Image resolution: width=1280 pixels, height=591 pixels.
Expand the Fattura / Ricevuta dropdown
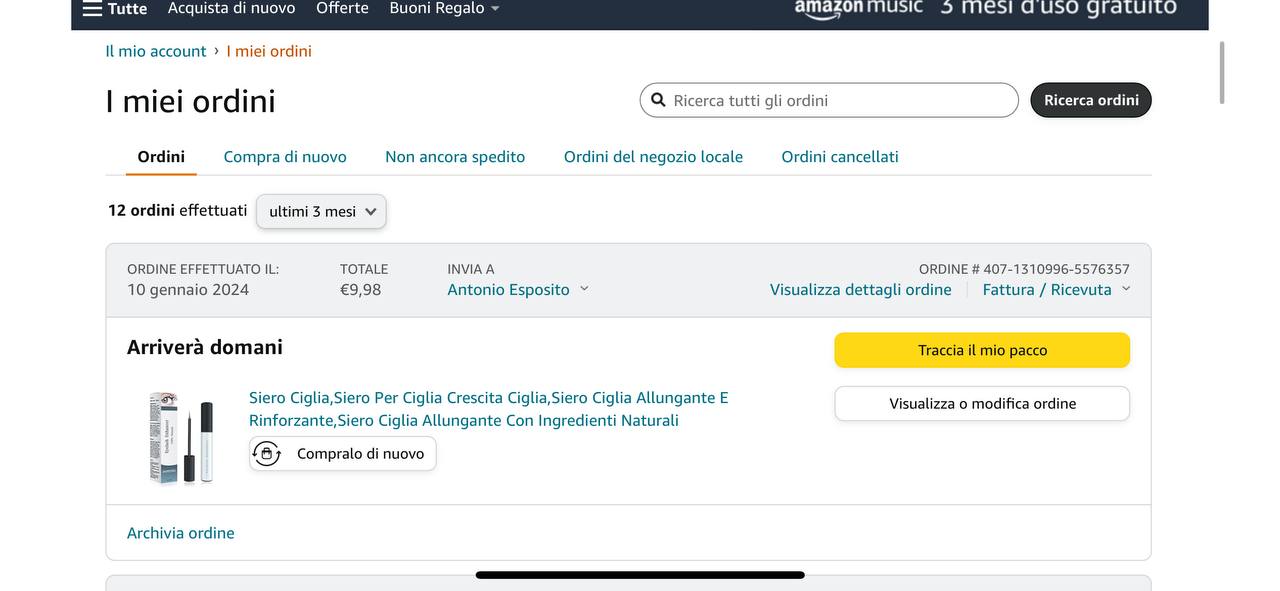(x=1126, y=289)
